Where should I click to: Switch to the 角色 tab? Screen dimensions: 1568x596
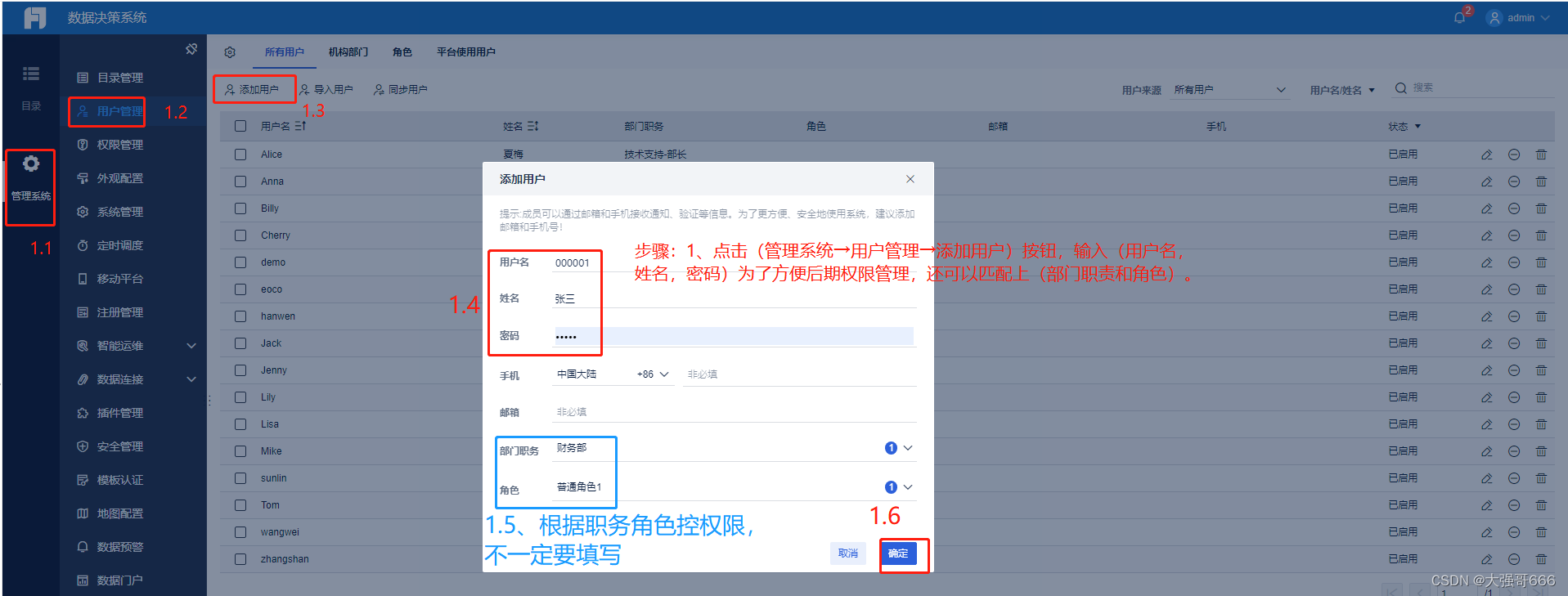(x=402, y=52)
